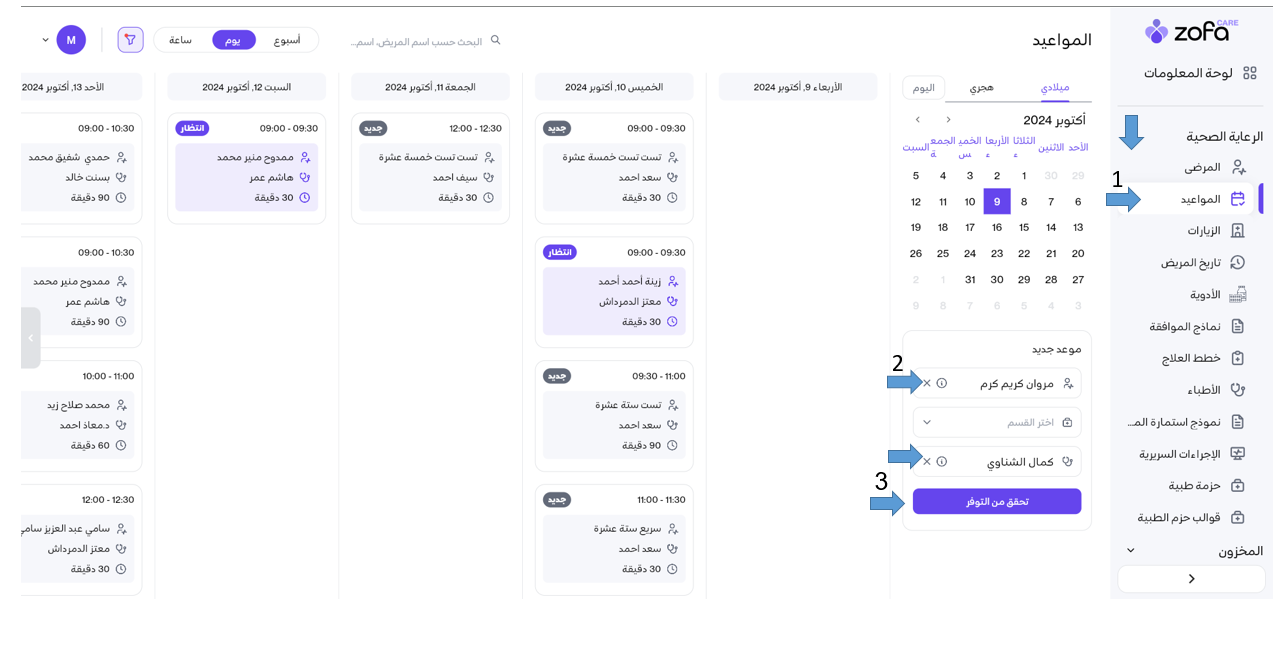Click the Patients (المرضى) sidebar icon
This screenshot has height=647, width=1273.
(1238, 167)
